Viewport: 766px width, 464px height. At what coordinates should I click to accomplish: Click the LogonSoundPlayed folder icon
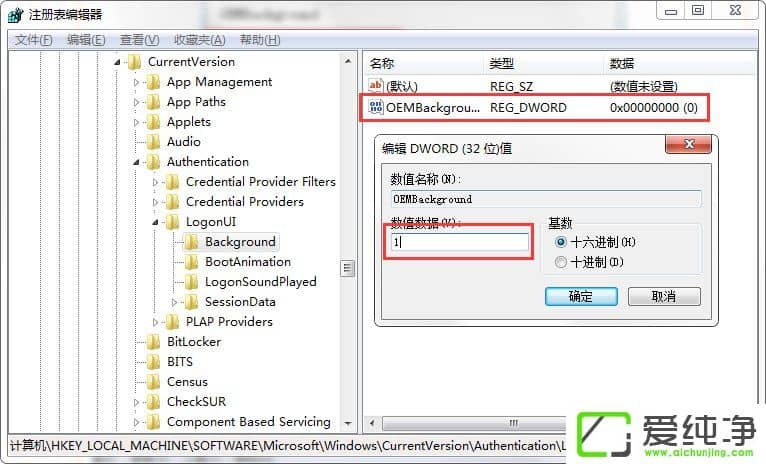(x=192, y=282)
